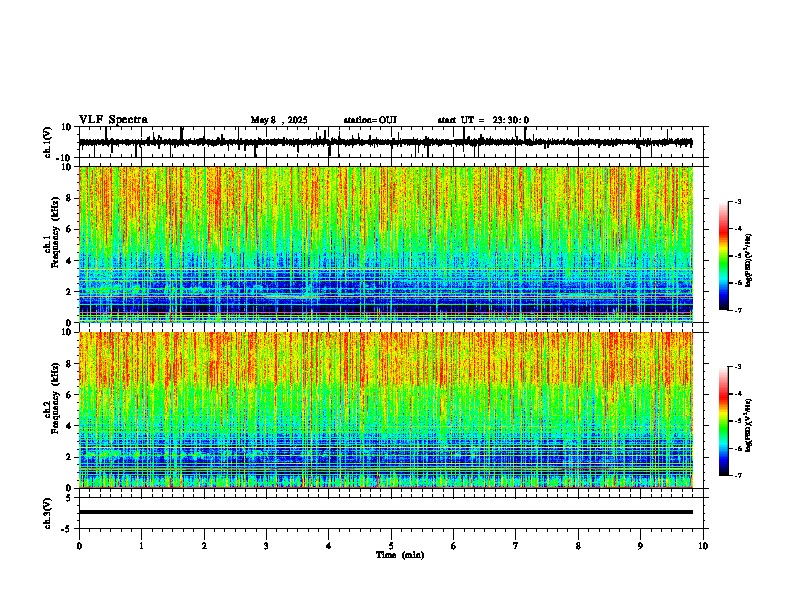Click the "5" tick label on the Time axis
Screen dimensions: 792x612
391,546
